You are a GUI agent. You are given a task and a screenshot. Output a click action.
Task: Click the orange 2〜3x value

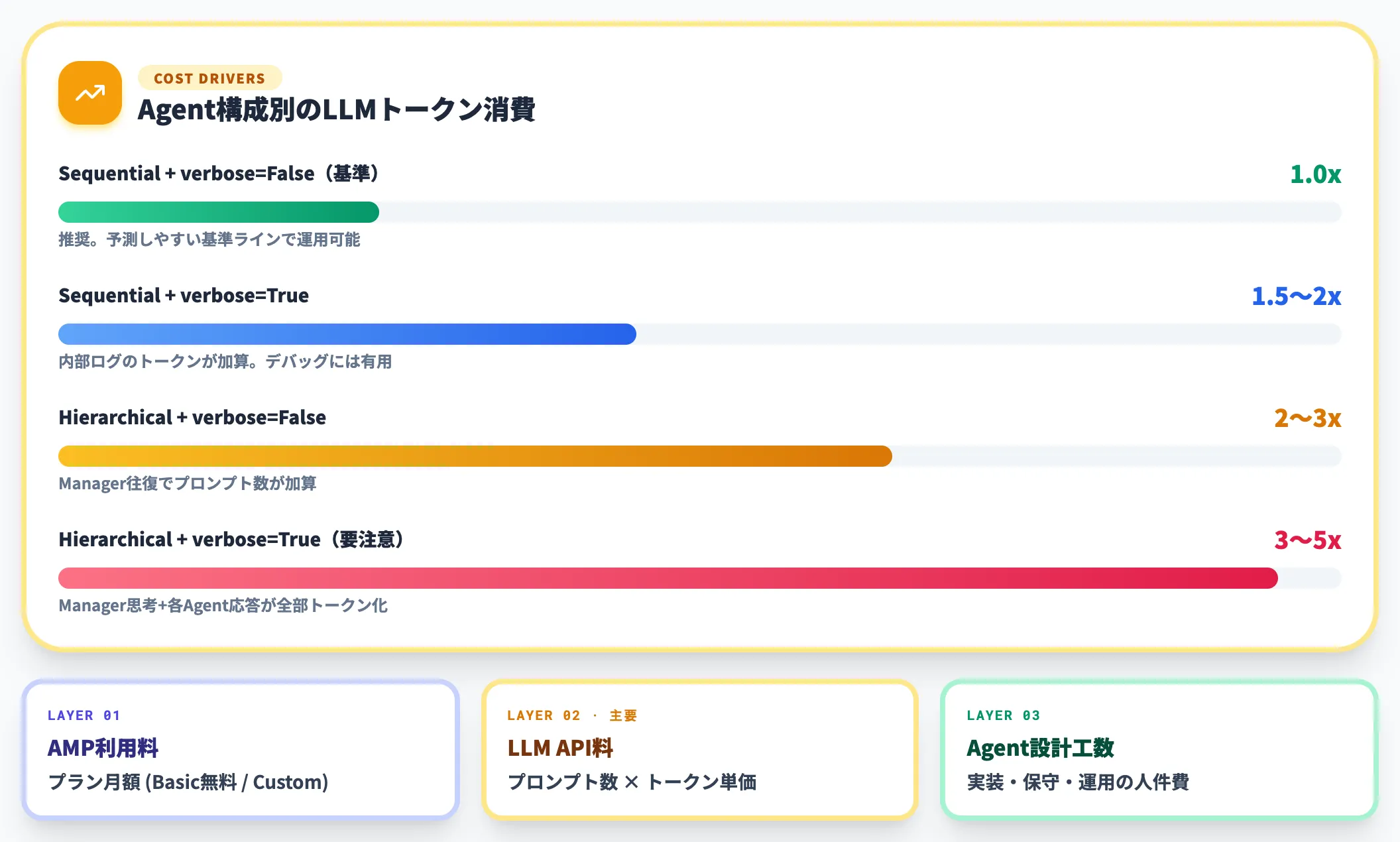1307,418
